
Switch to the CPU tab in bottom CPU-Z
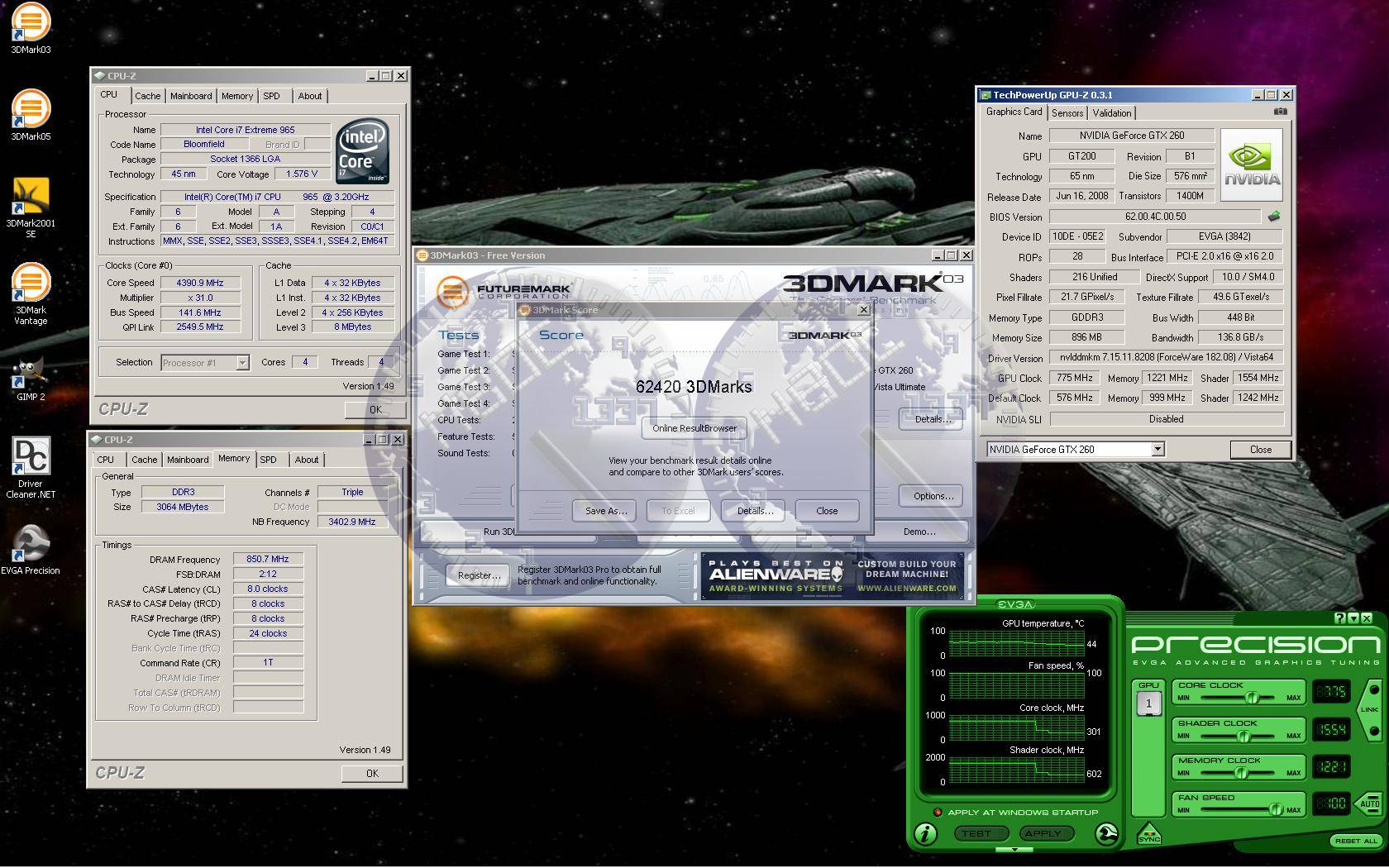[106, 460]
